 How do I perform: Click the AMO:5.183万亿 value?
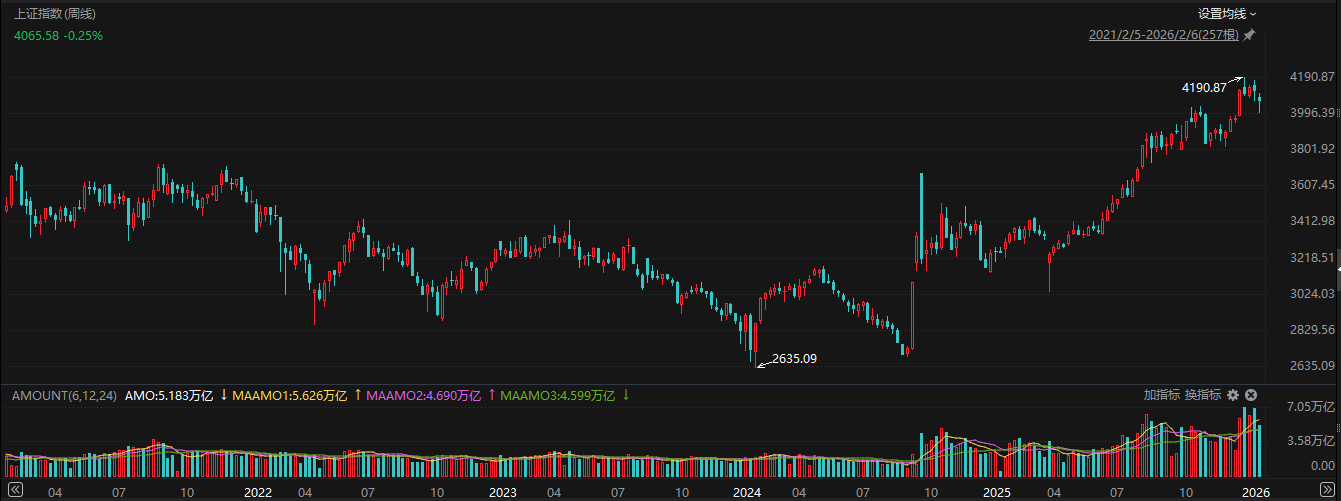coord(169,396)
